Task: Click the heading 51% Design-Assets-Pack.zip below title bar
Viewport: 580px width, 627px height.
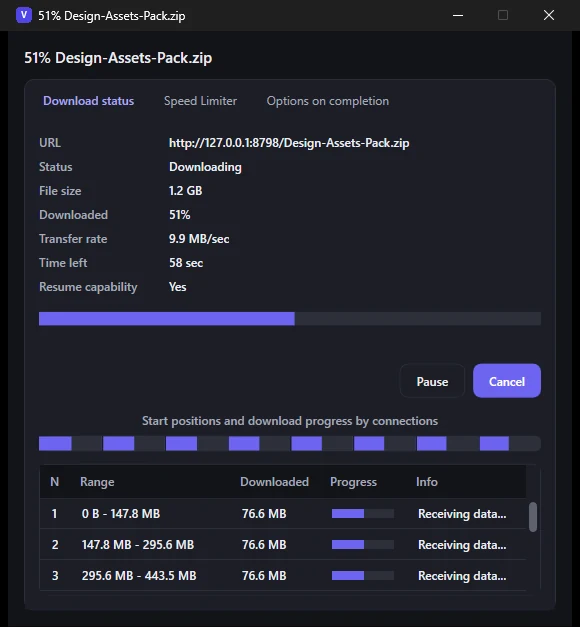Action: (118, 58)
